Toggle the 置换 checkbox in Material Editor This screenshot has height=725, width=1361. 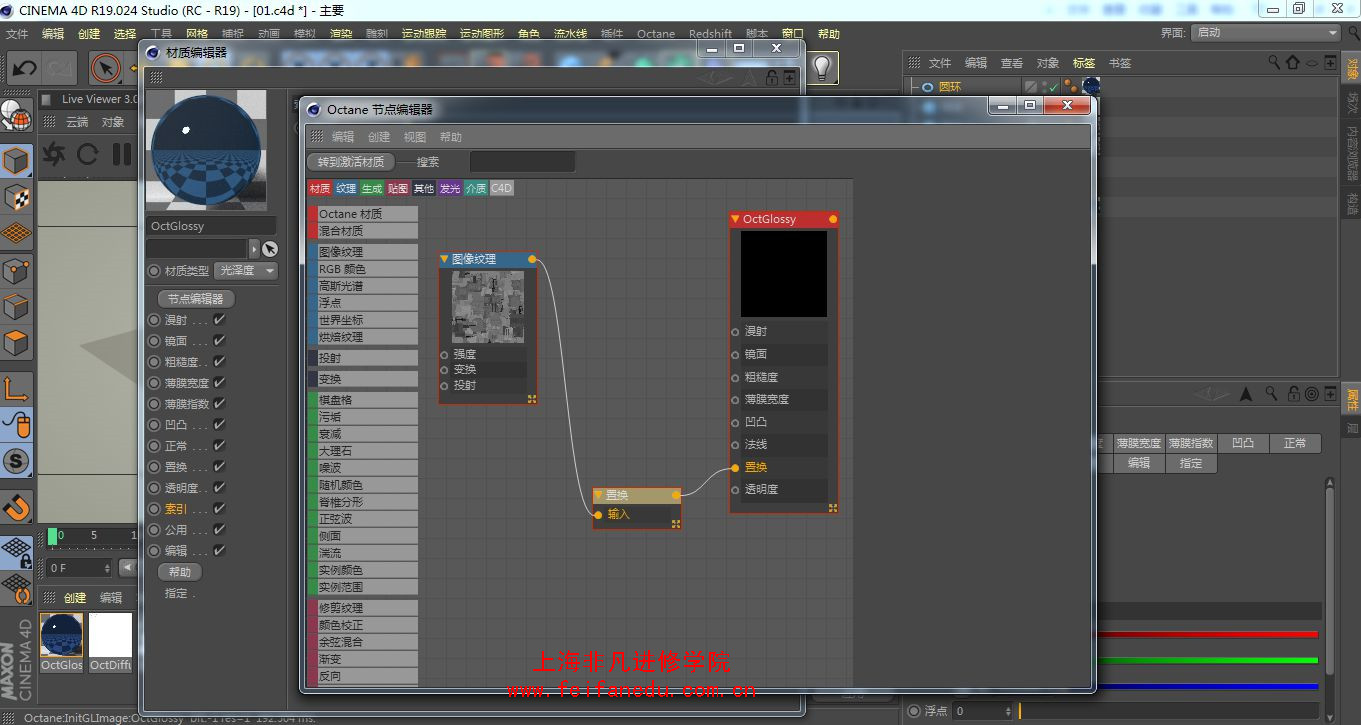(219, 467)
